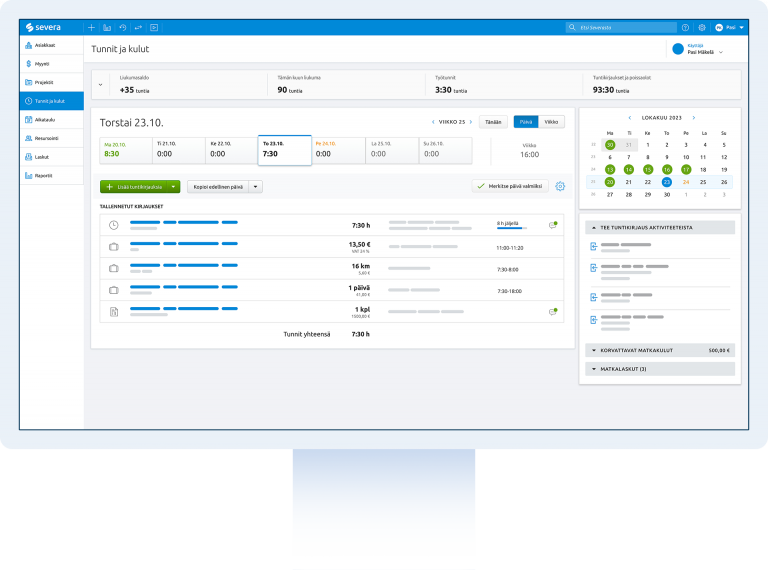
Task: Expand the Korvattavat matkakulut section
Action: (660, 351)
